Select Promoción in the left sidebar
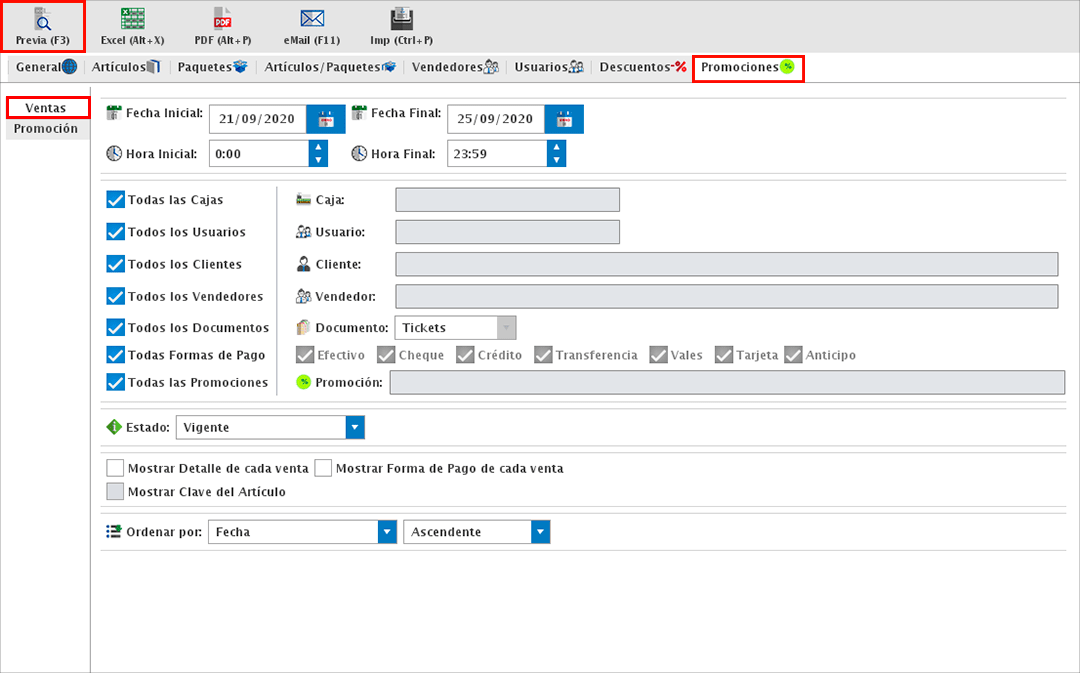Viewport: 1080px width, 673px height. pyautogui.click(x=46, y=129)
